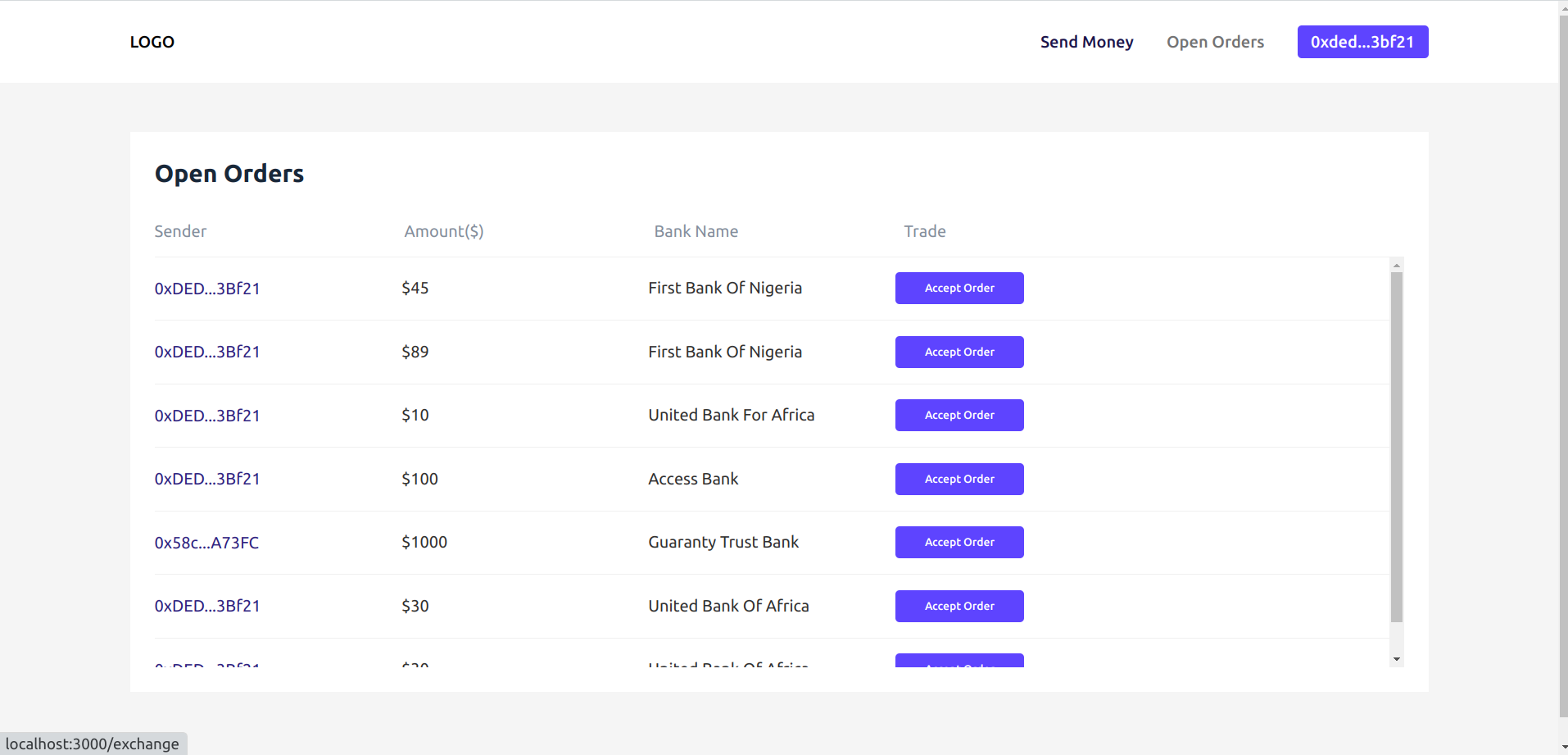Open sender link for the $45 order
1568x755 pixels.
(x=207, y=289)
